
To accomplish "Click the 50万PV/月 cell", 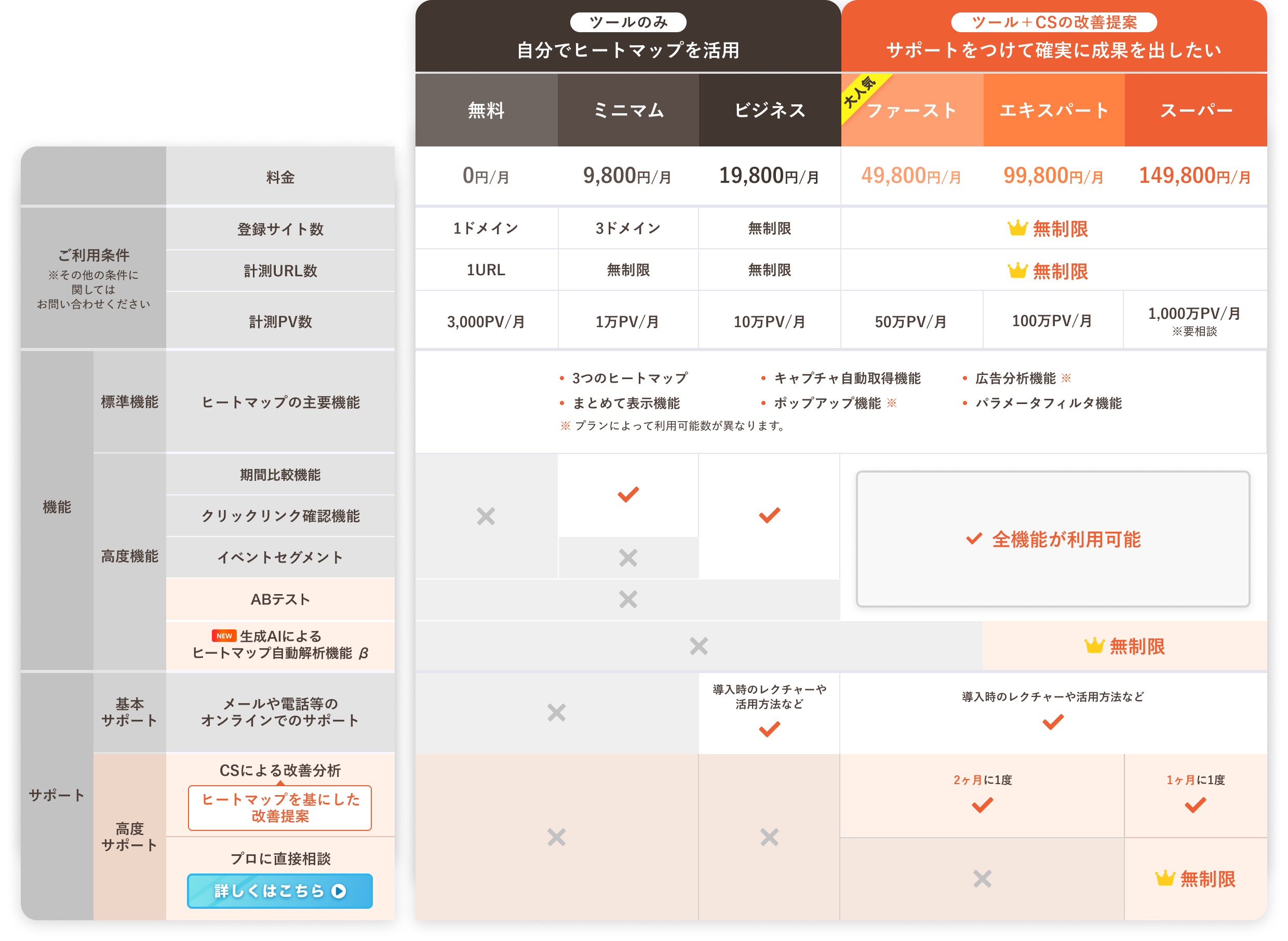I will (911, 319).
